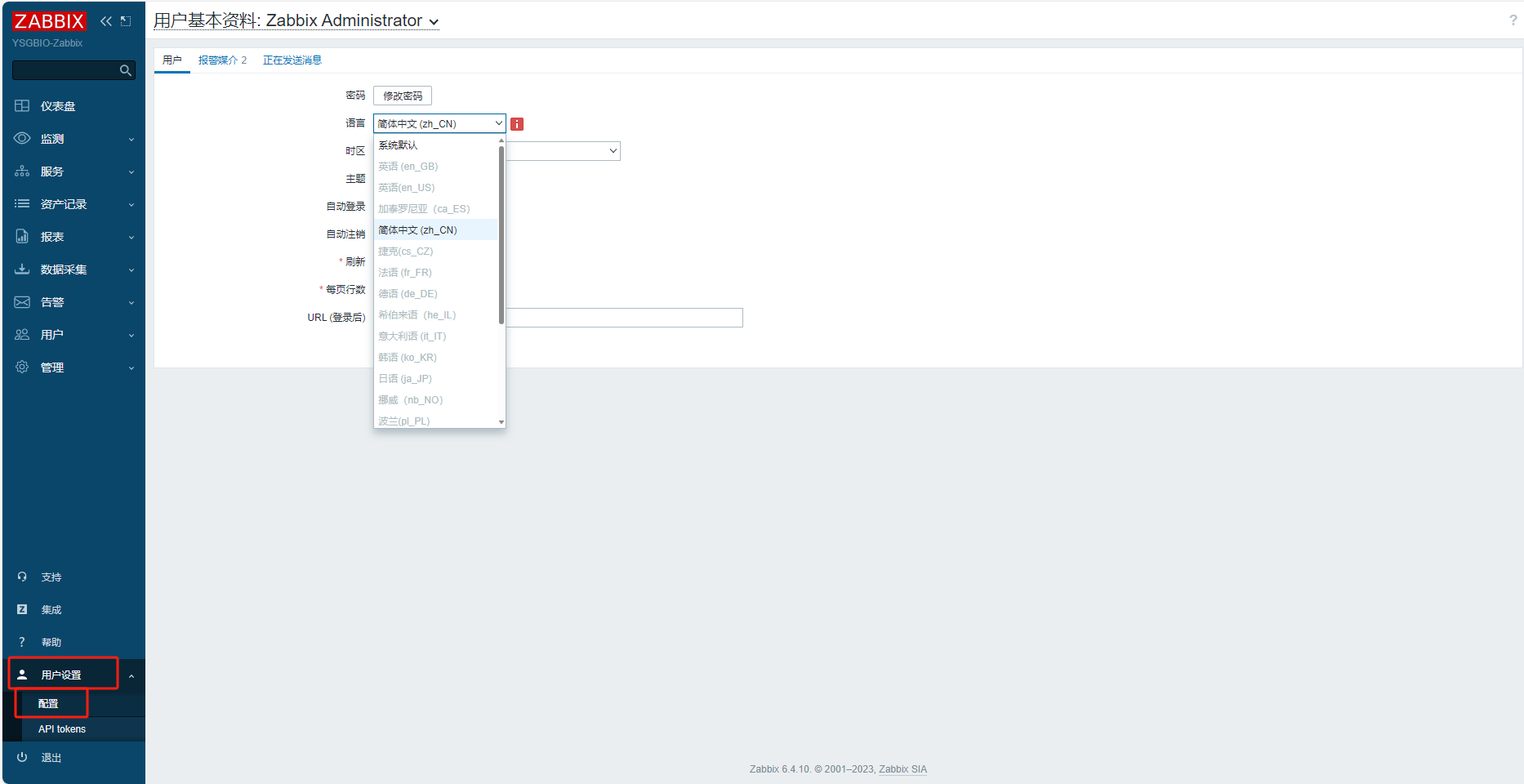1524x784 pixels.
Task: Click language list scroll up arrow
Action: click(x=501, y=140)
